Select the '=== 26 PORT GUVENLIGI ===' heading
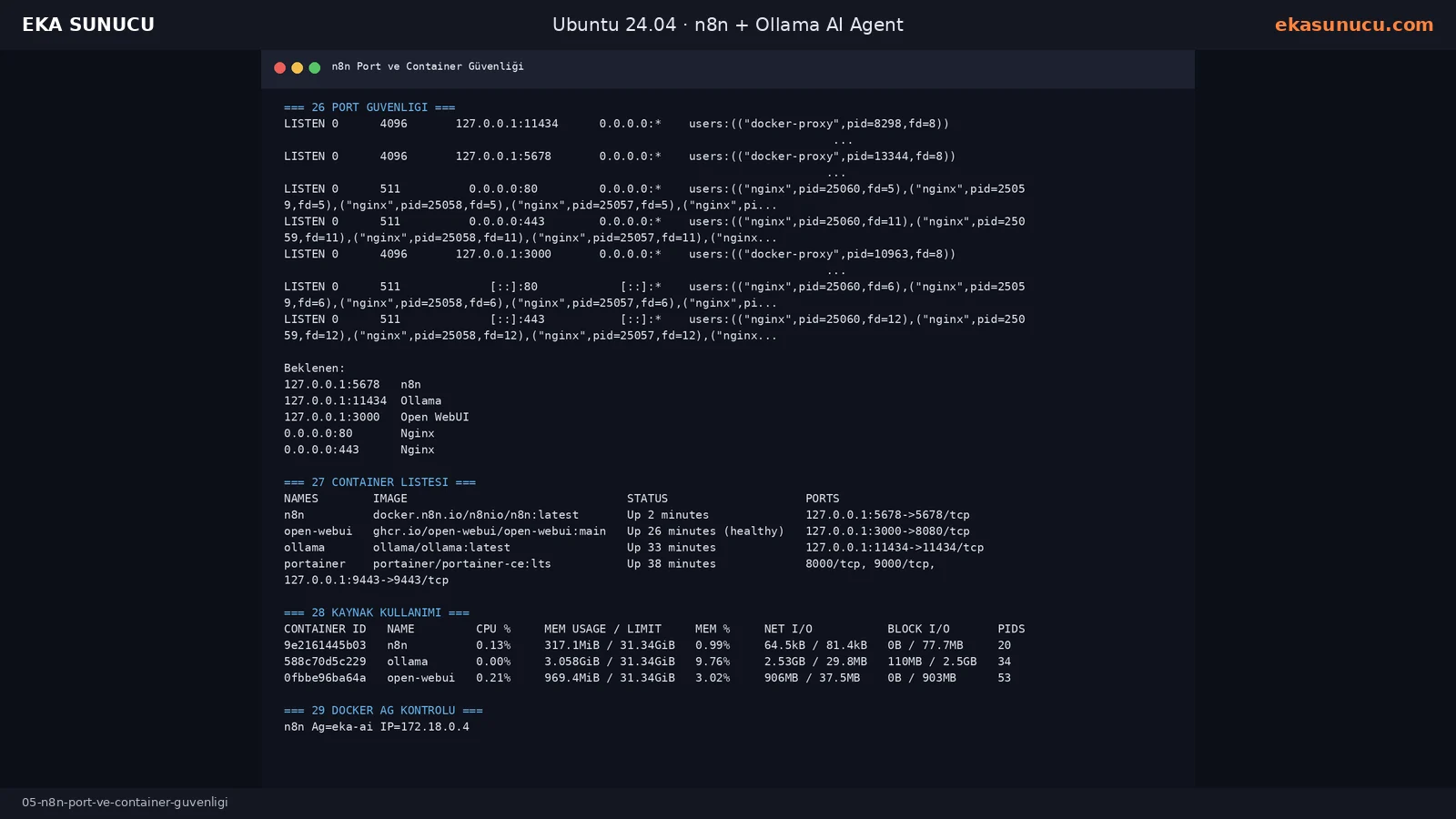This screenshot has height=819, width=1456. [x=369, y=107]
